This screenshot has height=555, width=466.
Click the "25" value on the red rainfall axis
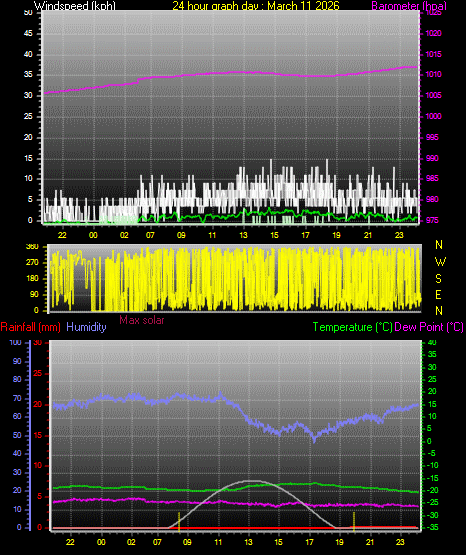(38, 374)
